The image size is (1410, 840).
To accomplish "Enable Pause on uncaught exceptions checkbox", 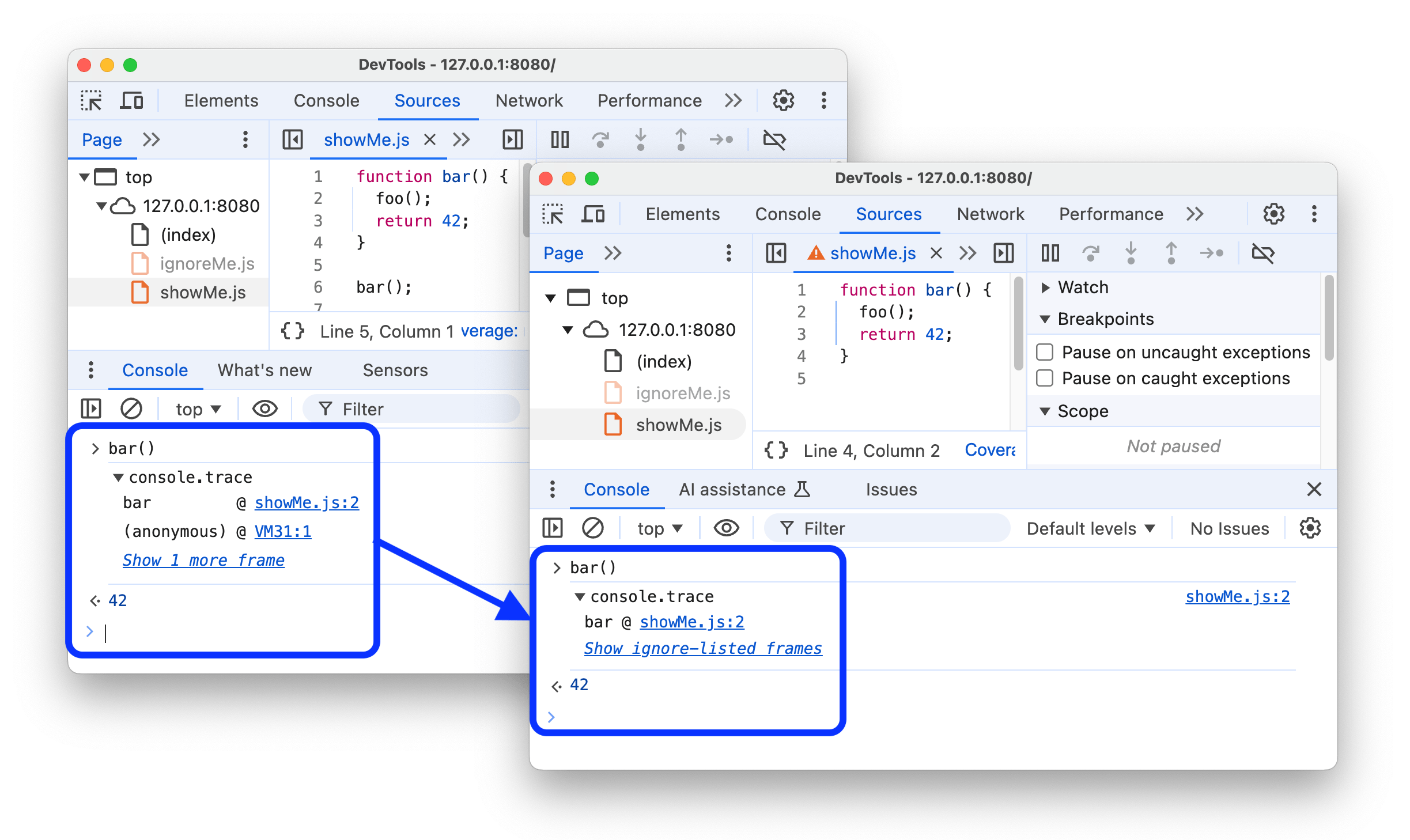I will coord(1045,352).
